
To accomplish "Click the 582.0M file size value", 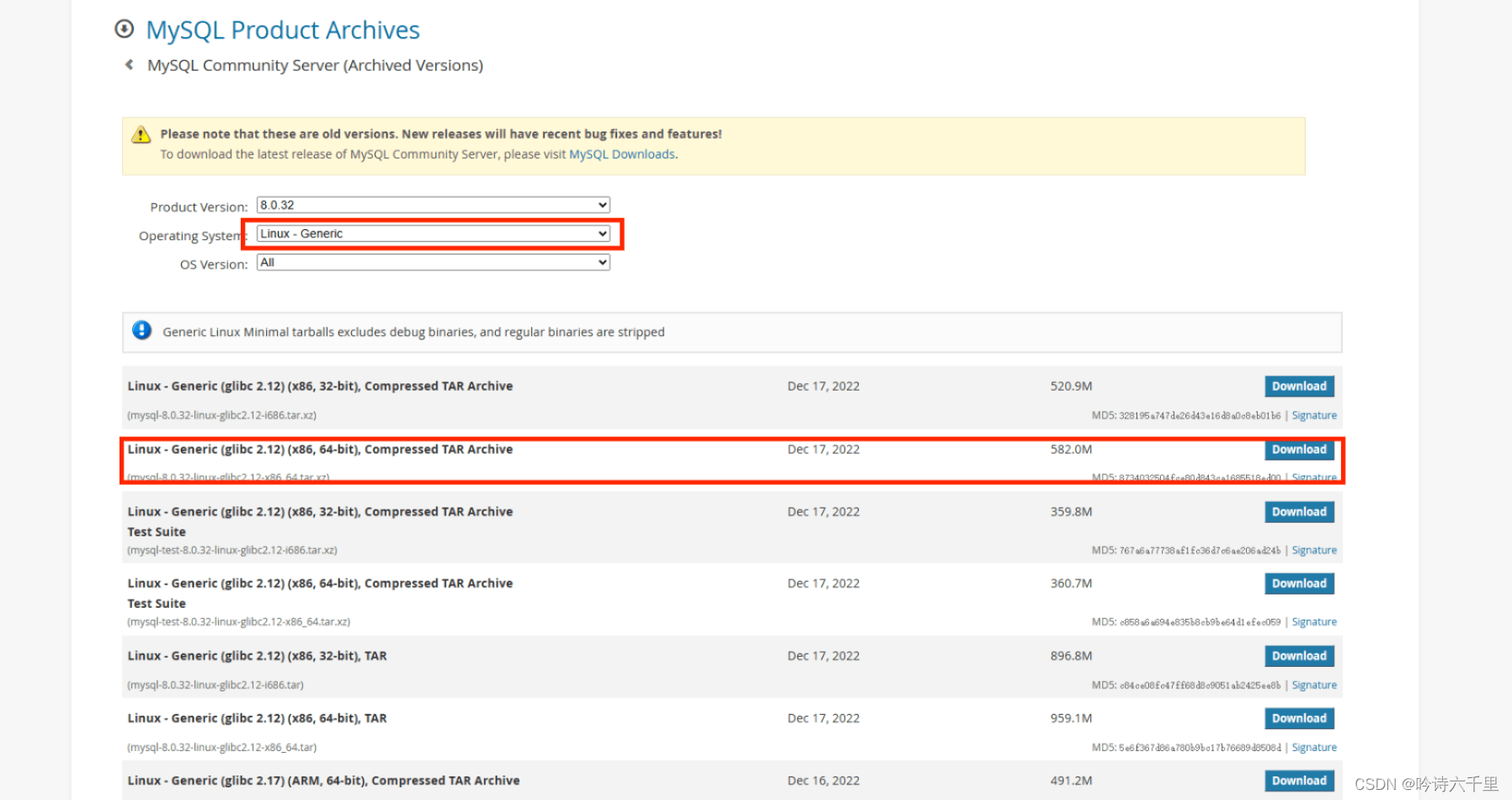I will (x=1071, y=450).
